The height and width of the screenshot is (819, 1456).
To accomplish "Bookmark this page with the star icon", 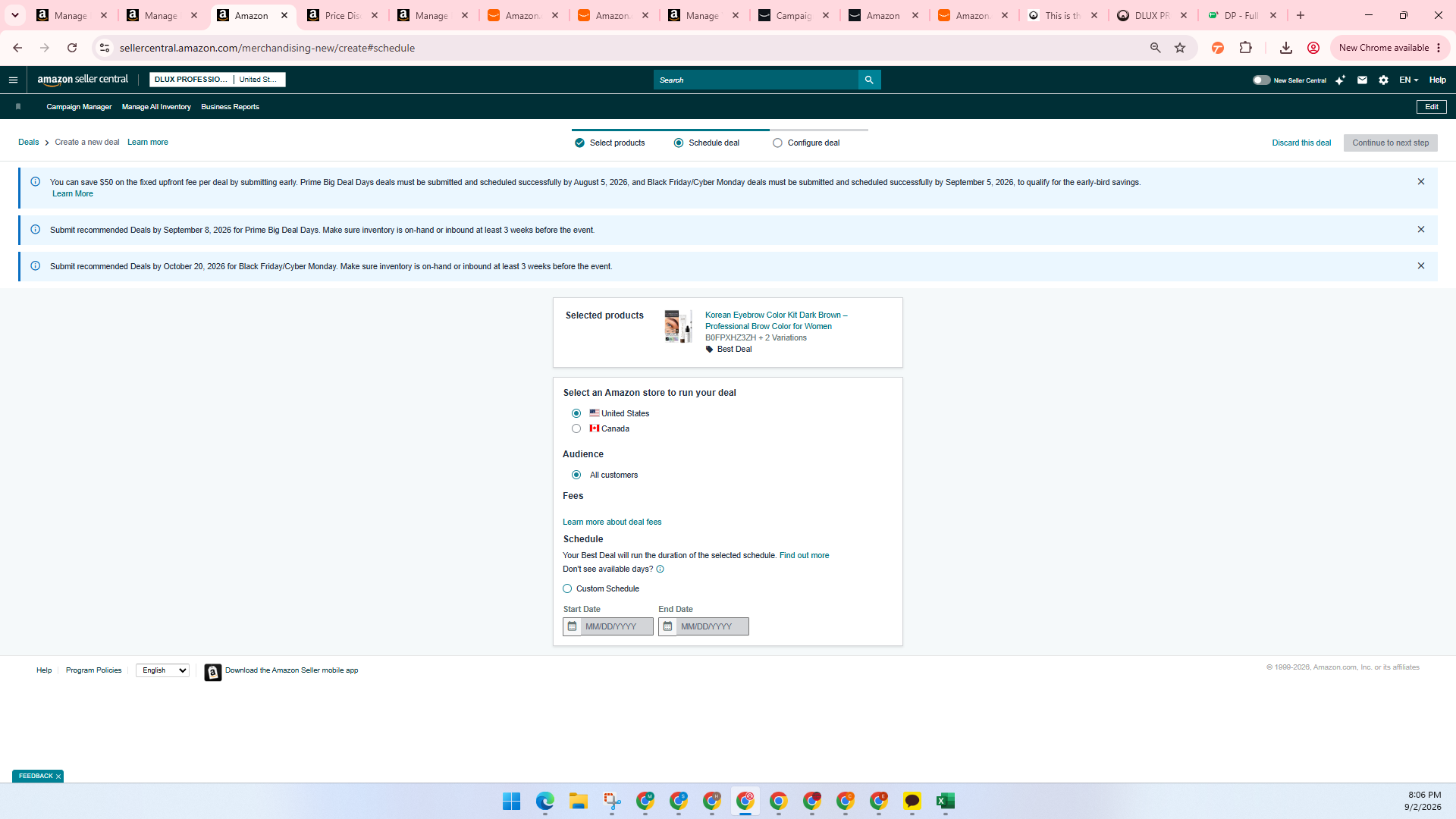I will pos(1180,48).
